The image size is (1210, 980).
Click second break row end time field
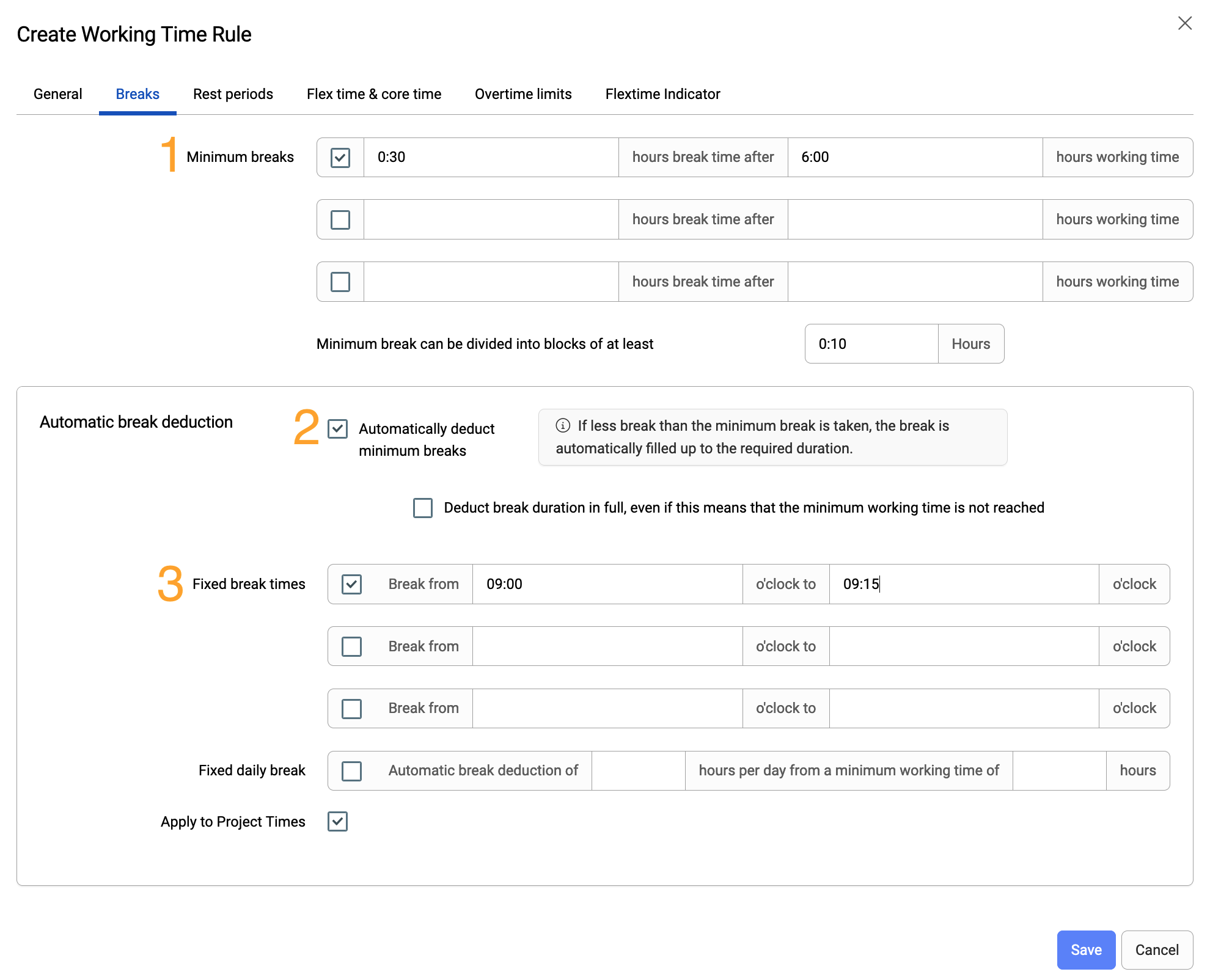click(x=964, y=646)
